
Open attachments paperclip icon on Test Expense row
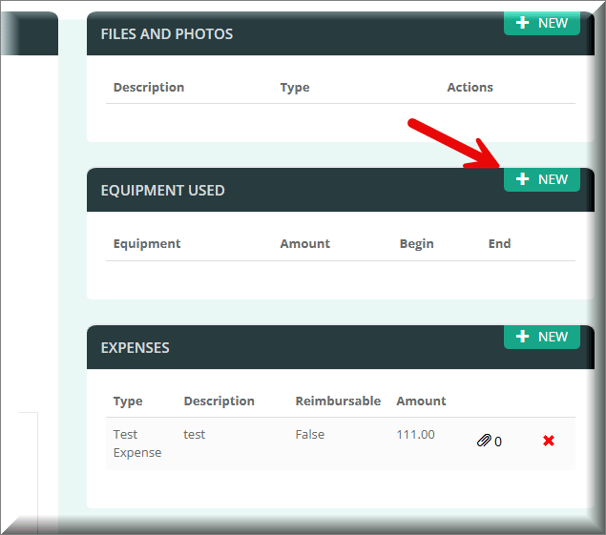coord(489,441)
